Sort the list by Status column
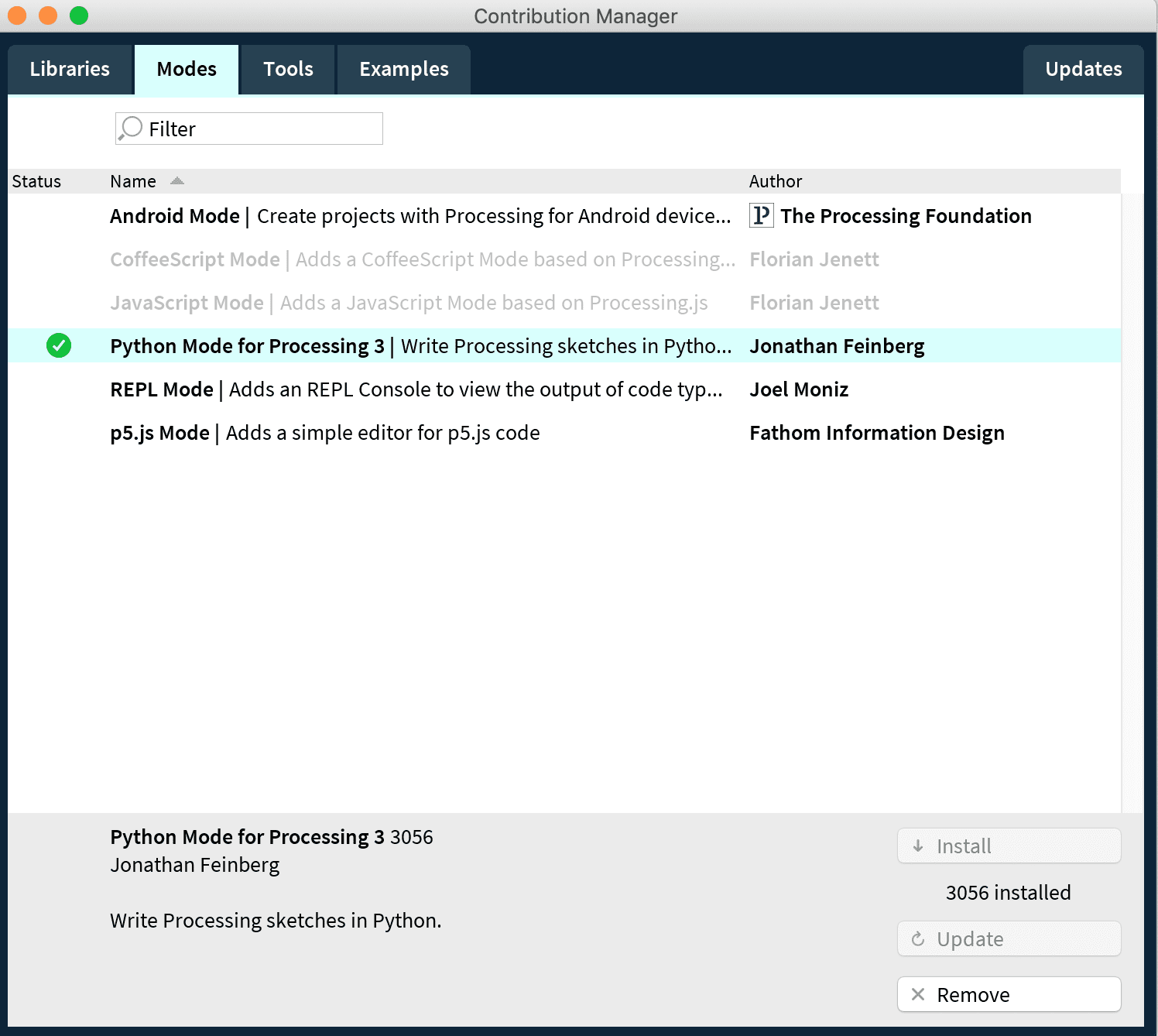 36,181
